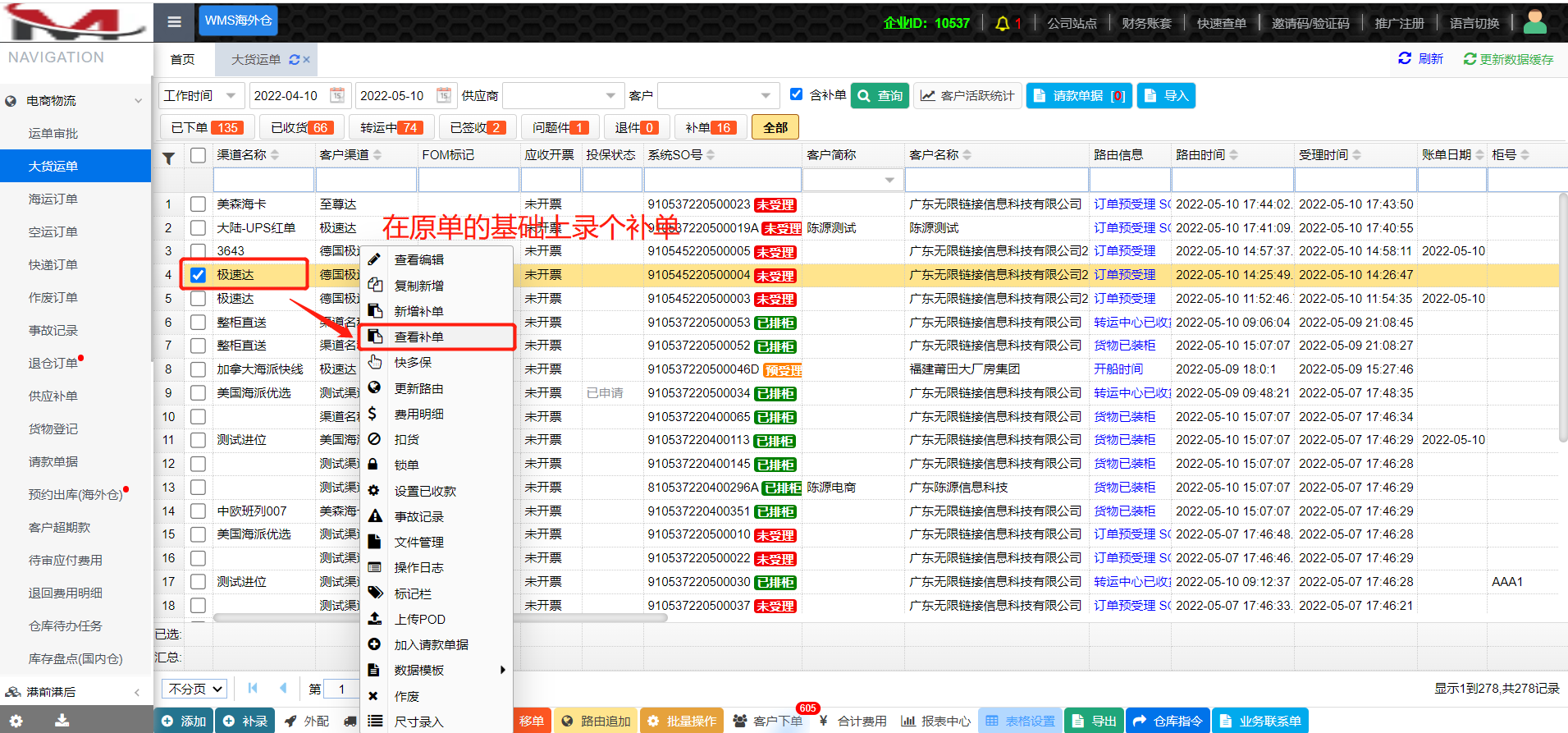1568x733 pixels.
Task: Open the user avatar icon
Action: [1534, 22]
